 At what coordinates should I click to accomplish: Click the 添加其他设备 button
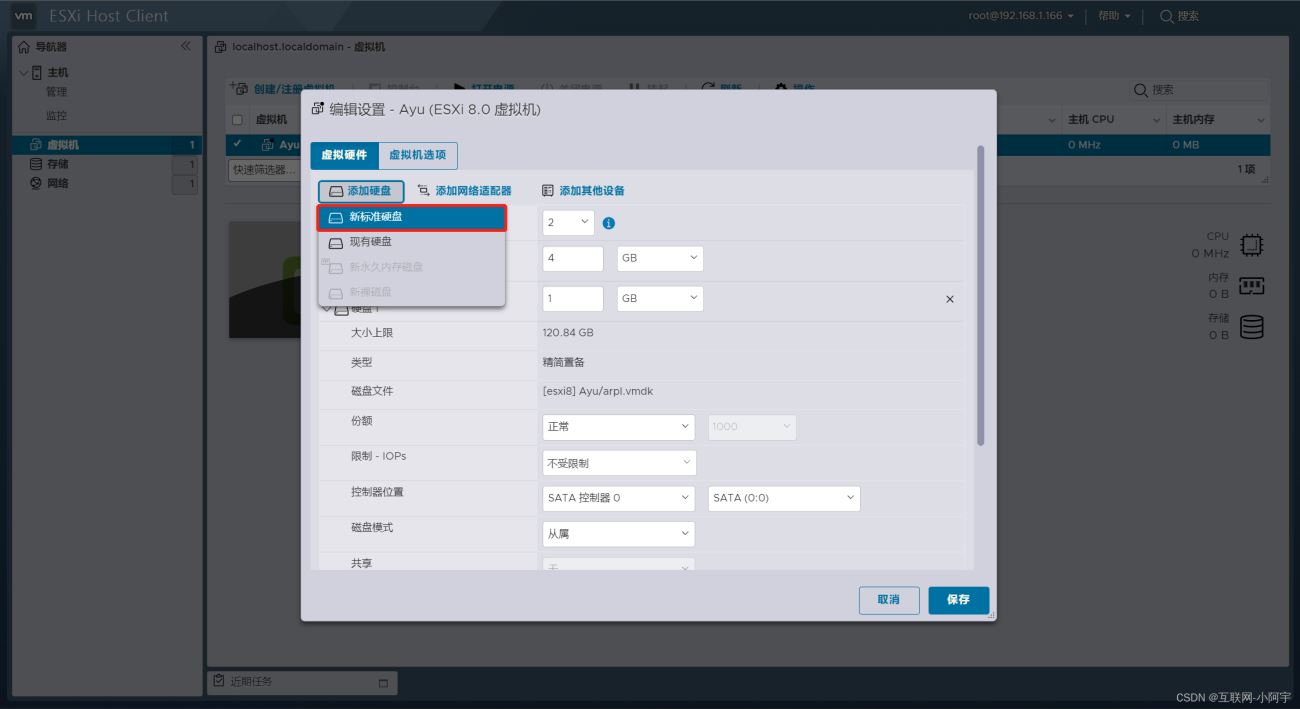[583, 191]
